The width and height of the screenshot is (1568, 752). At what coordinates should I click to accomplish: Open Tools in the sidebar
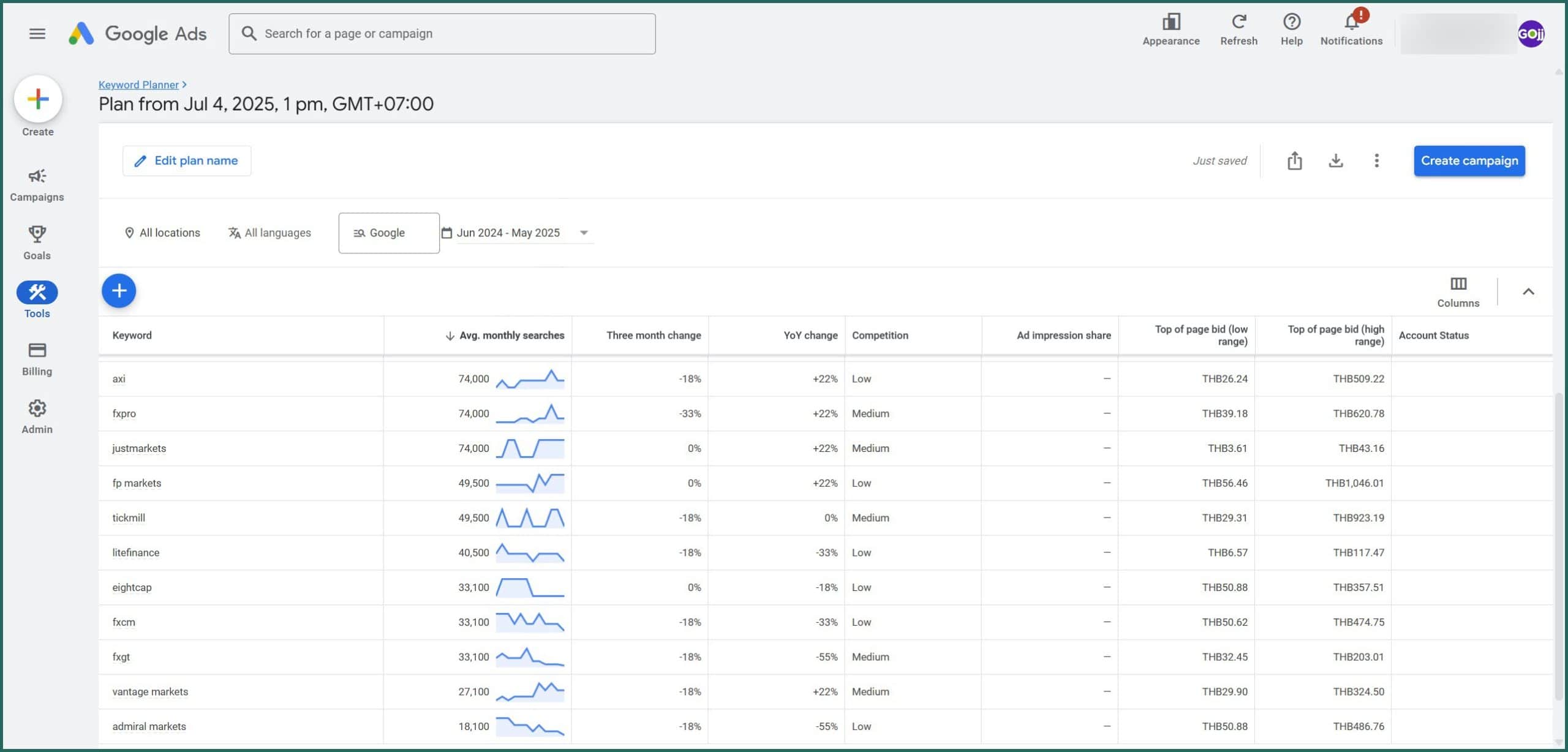tap(37, 300)
